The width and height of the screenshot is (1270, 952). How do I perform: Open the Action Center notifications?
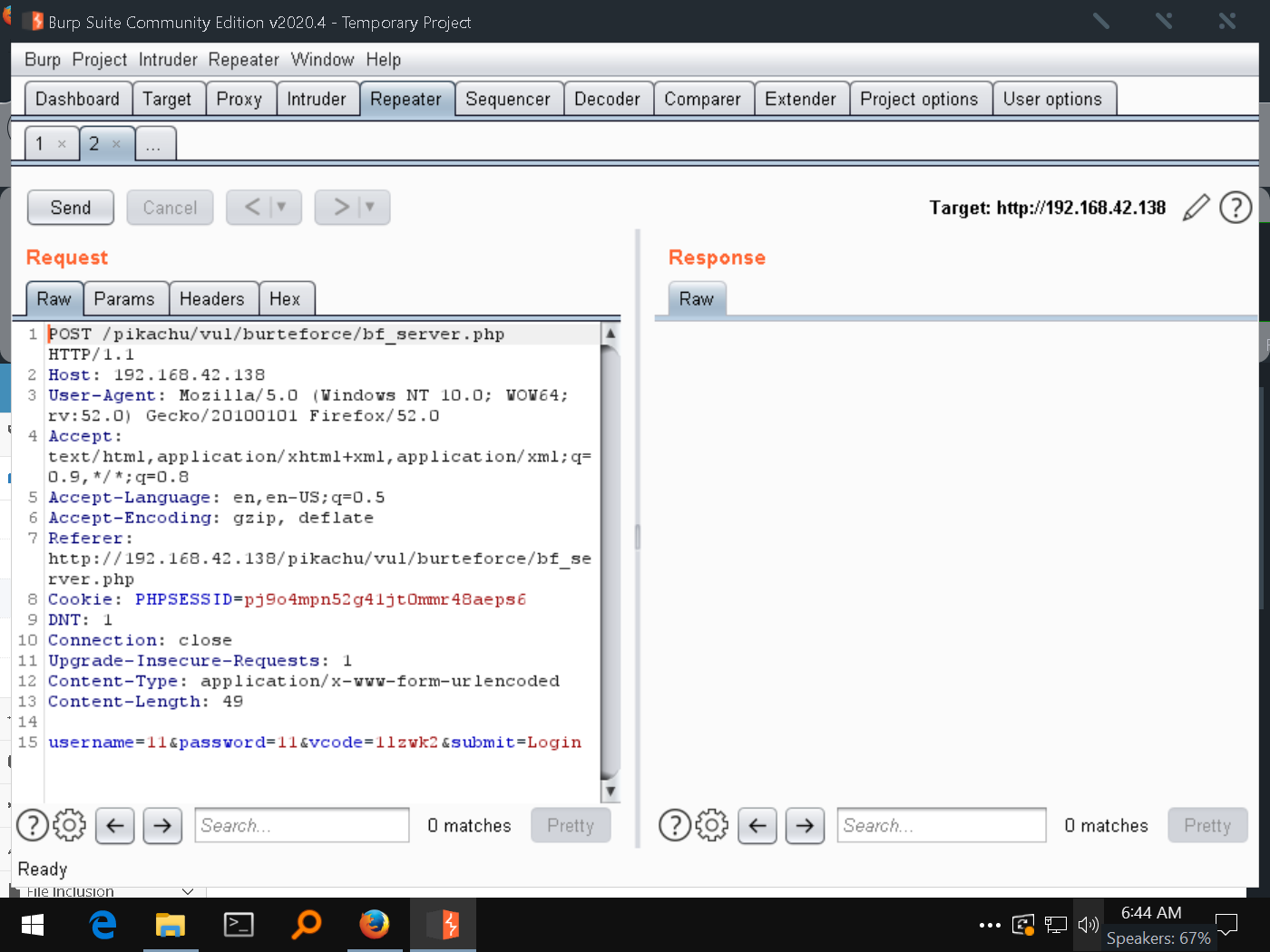click(1226, 925)
